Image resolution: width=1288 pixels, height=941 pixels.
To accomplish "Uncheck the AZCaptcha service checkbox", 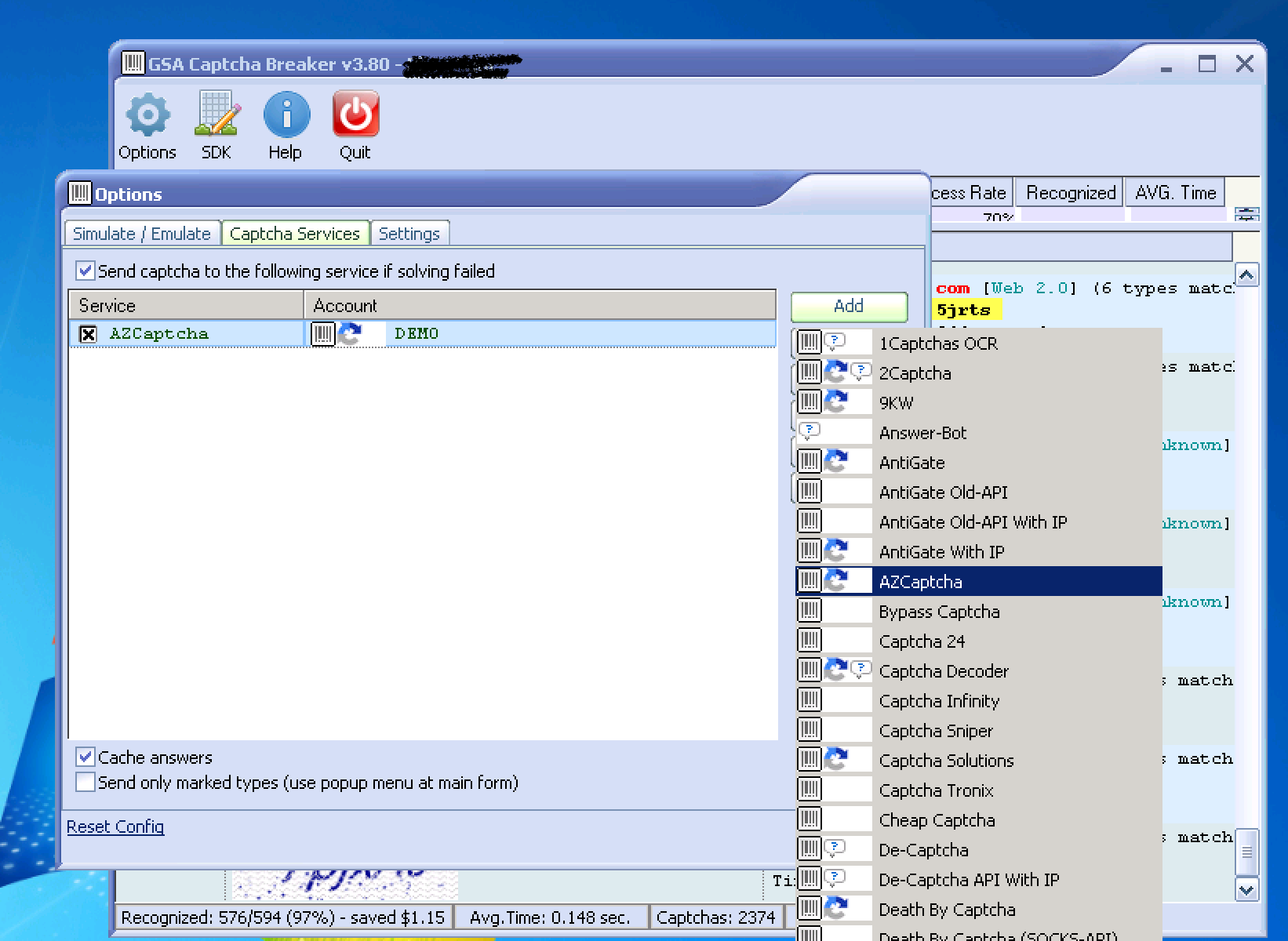I will tap(88, 334).
